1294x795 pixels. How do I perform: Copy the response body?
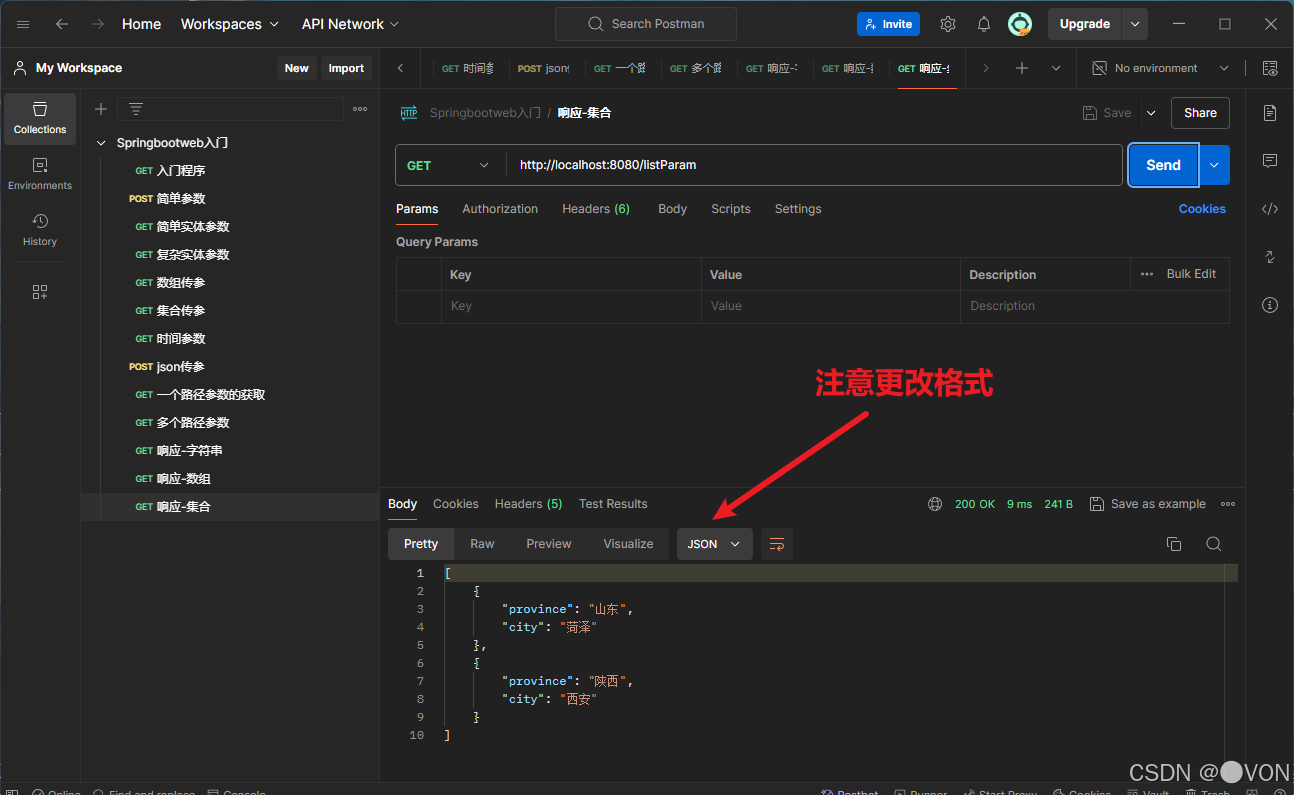pos(1174,544)
